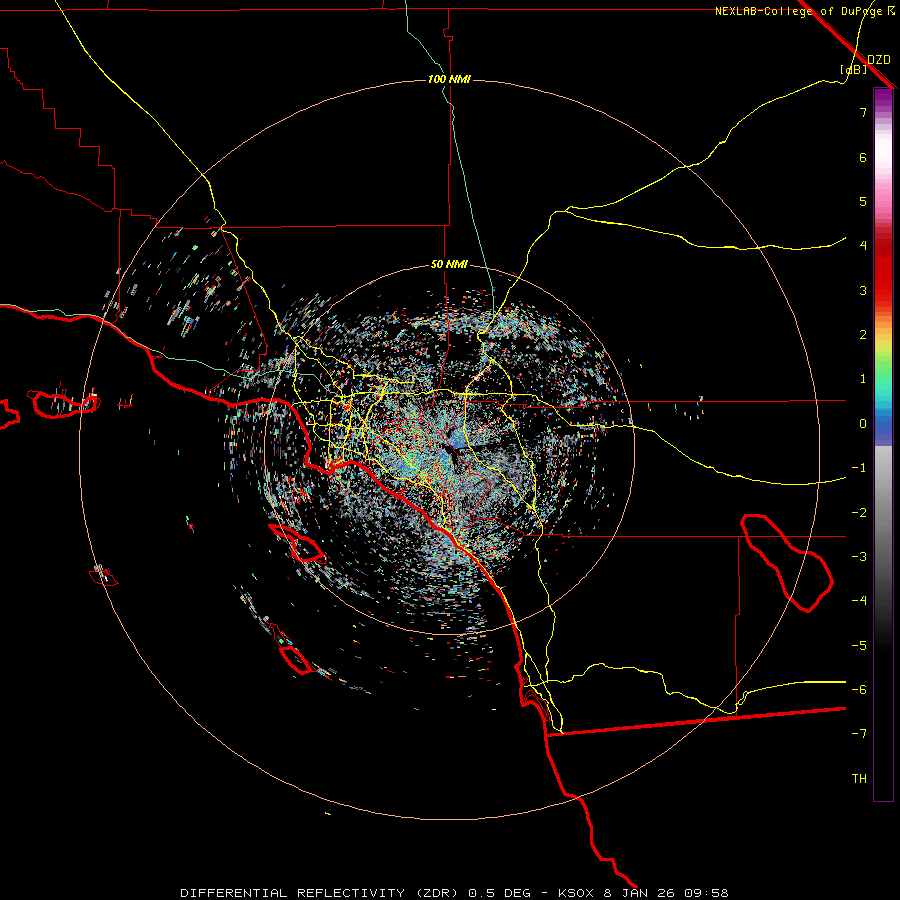Click the -7 value on the color scale
This screenshot has width=900, height=900.
point(859,734)
